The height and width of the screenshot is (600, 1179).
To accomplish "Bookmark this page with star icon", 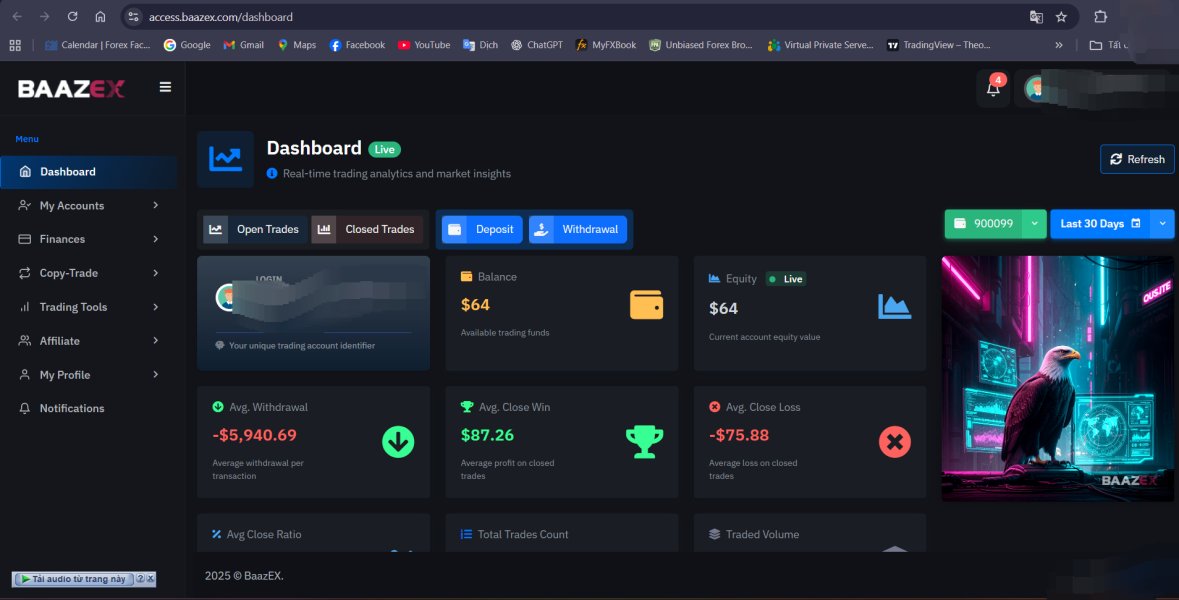I will 1061,17.
